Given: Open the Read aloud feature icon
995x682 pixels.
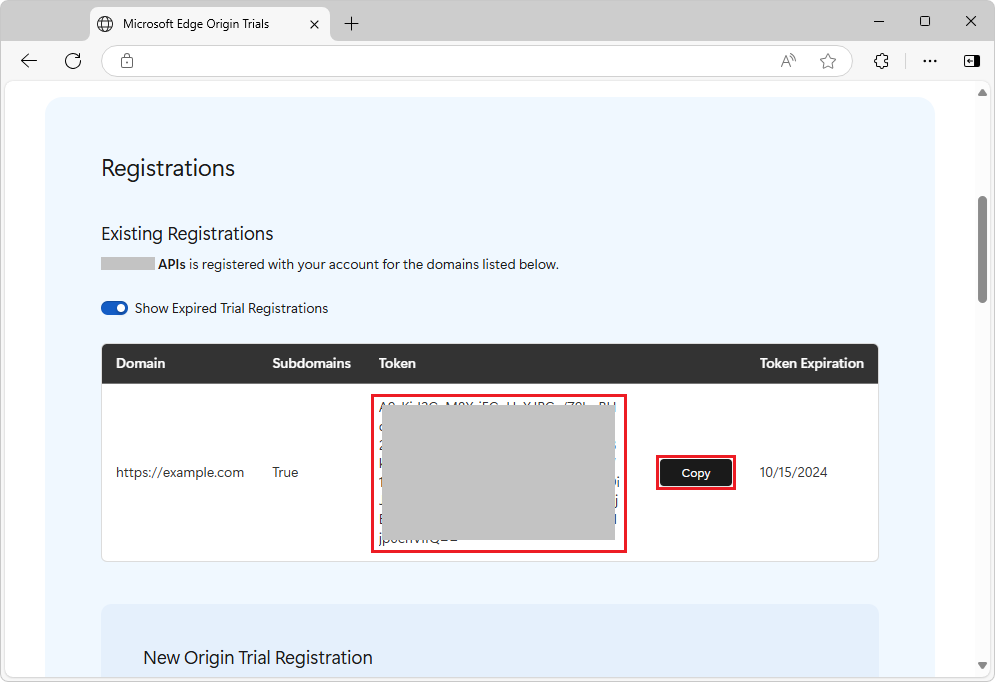Looking at the screenshot, I should [787, 61].
